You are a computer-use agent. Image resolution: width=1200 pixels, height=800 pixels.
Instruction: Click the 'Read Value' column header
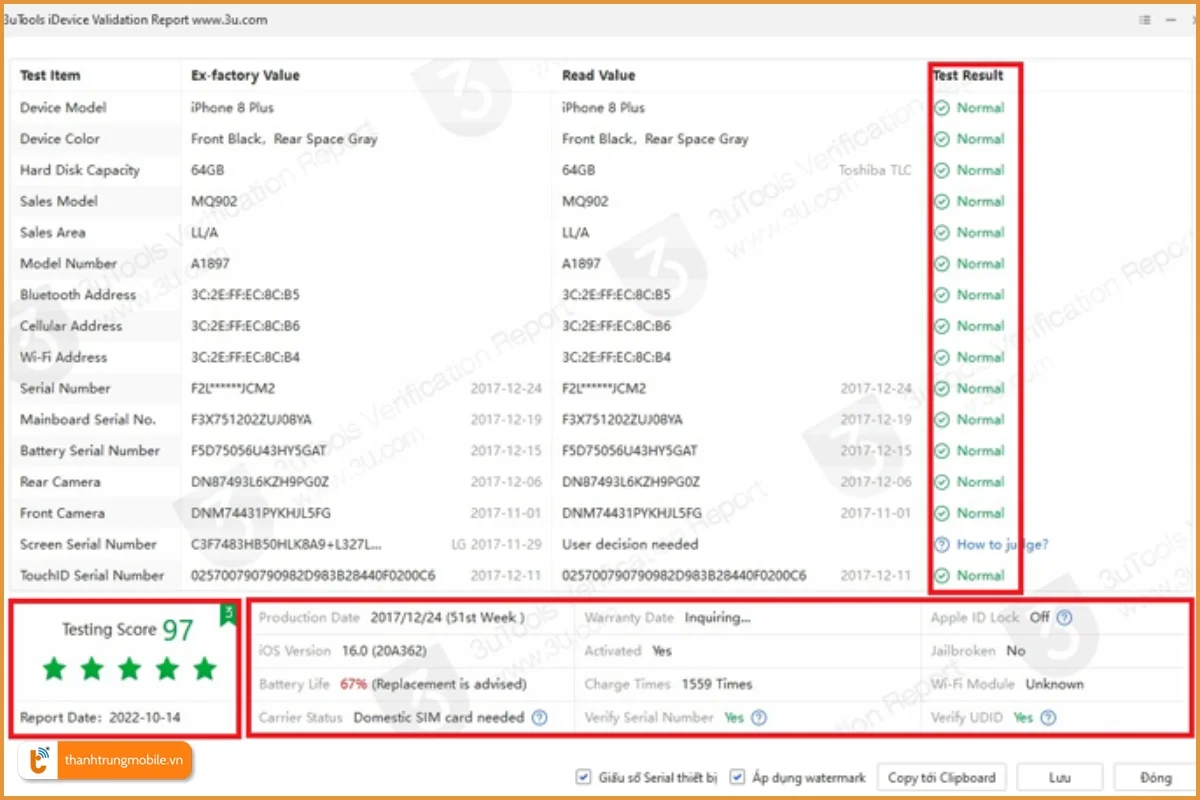[x=598, y=76]
